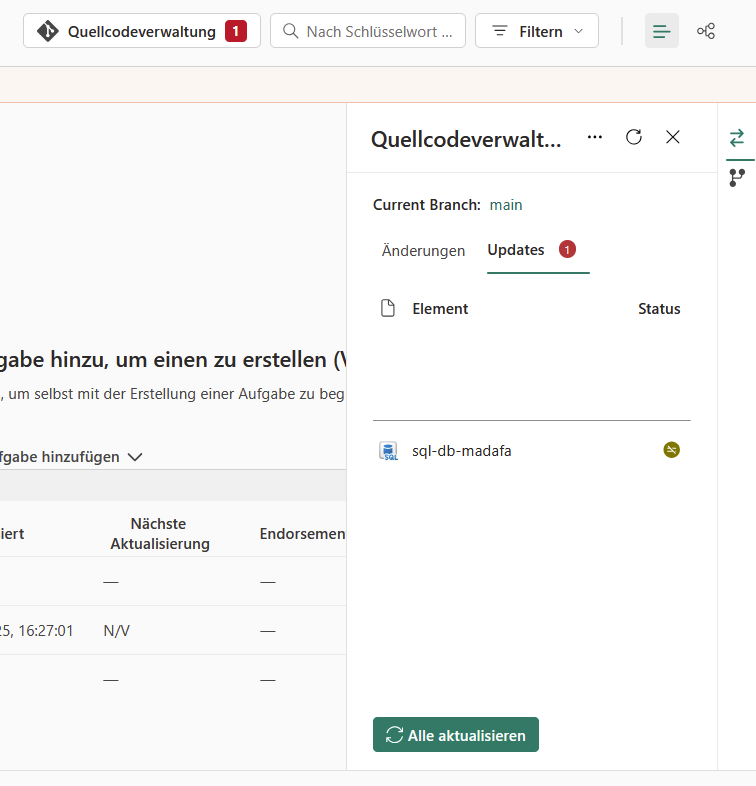Click the status icon for sql-db-madafa
This screenshot has height=786, width=756.
(x=671, y=450)
